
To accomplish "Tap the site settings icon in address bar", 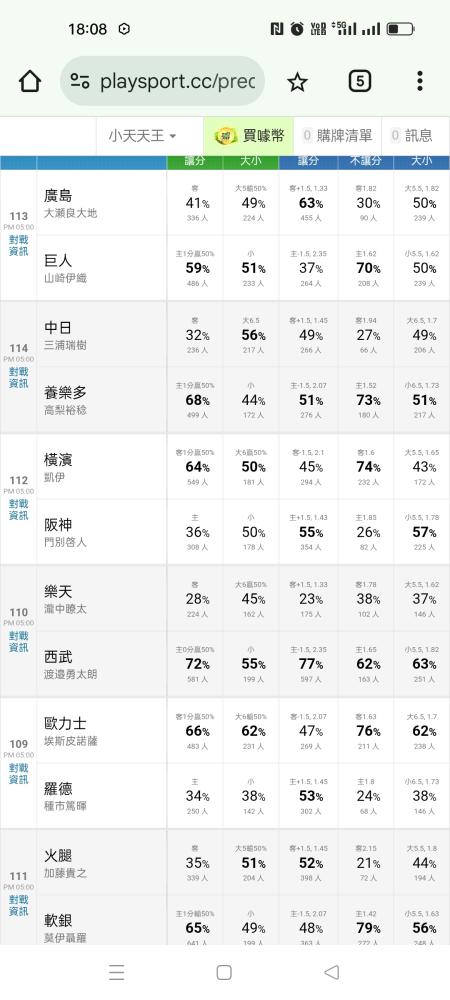I will 80,82.
